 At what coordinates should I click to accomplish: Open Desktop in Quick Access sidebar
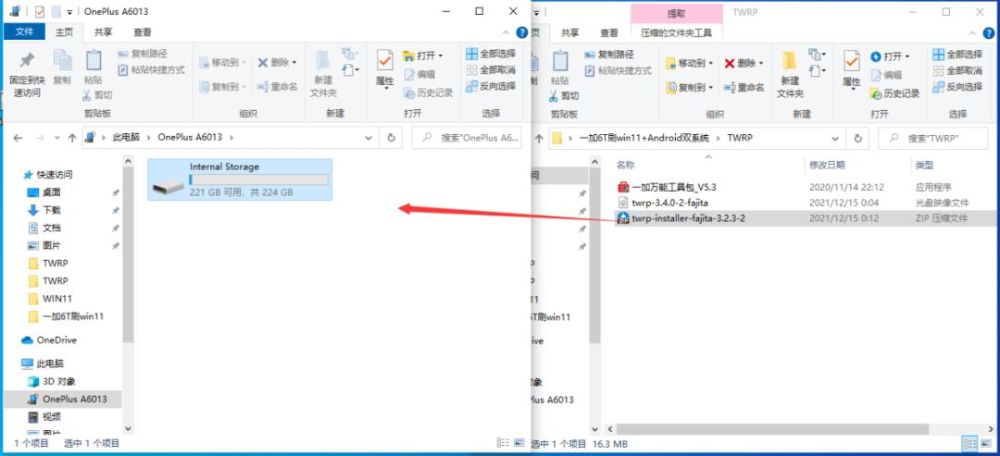click(52, 193)
